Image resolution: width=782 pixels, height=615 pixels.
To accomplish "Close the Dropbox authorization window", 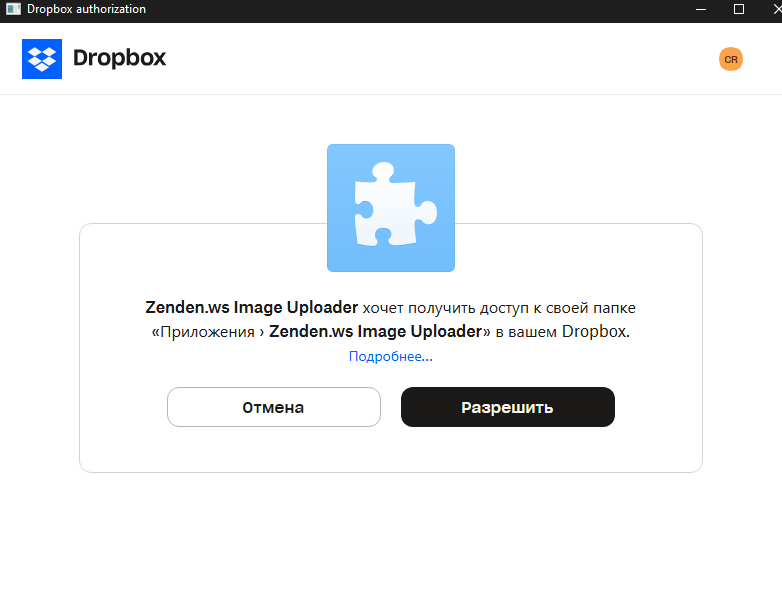I will pyautogui.click(x=776, y=9).
